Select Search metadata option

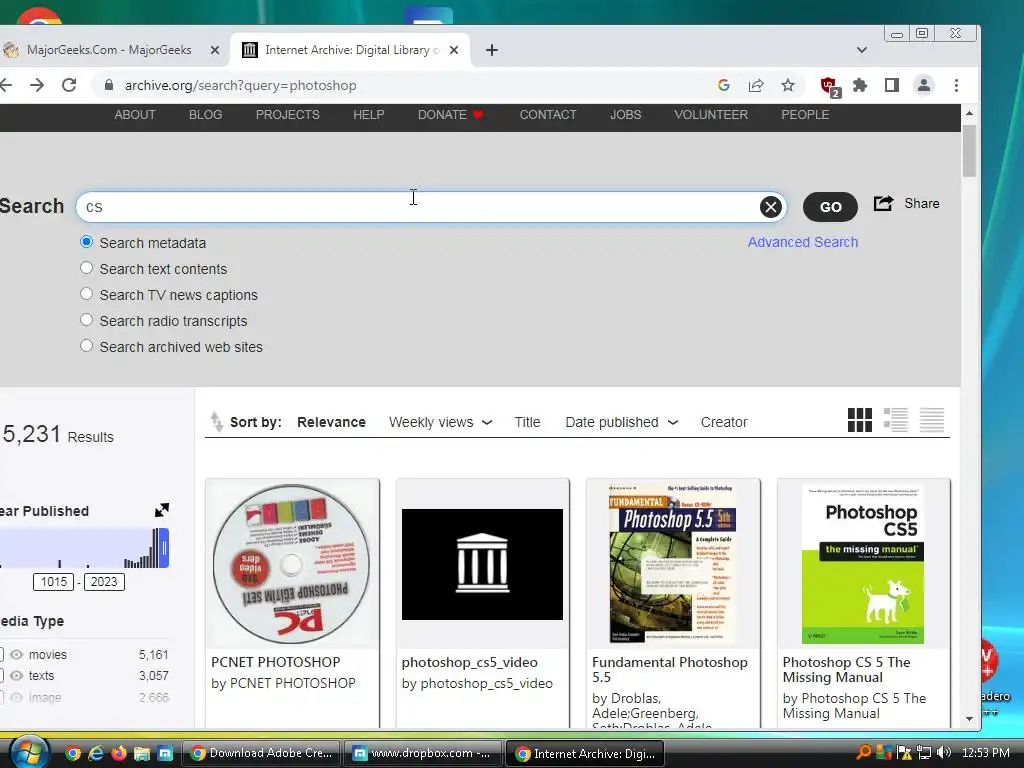point(86,242)
